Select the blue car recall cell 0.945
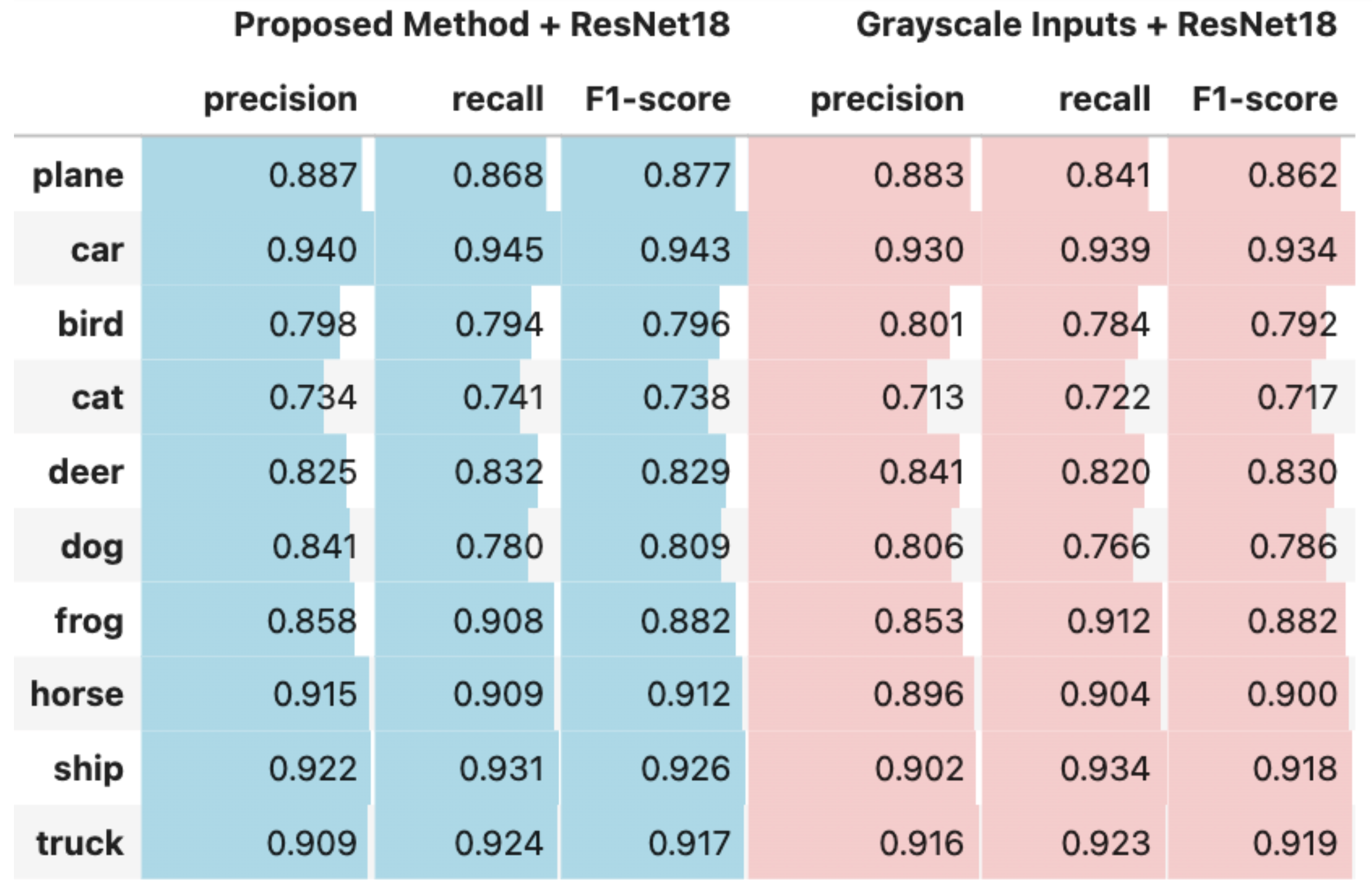Image resolution: width=1372 pixels, height=894 pixels. click(498, 250)
